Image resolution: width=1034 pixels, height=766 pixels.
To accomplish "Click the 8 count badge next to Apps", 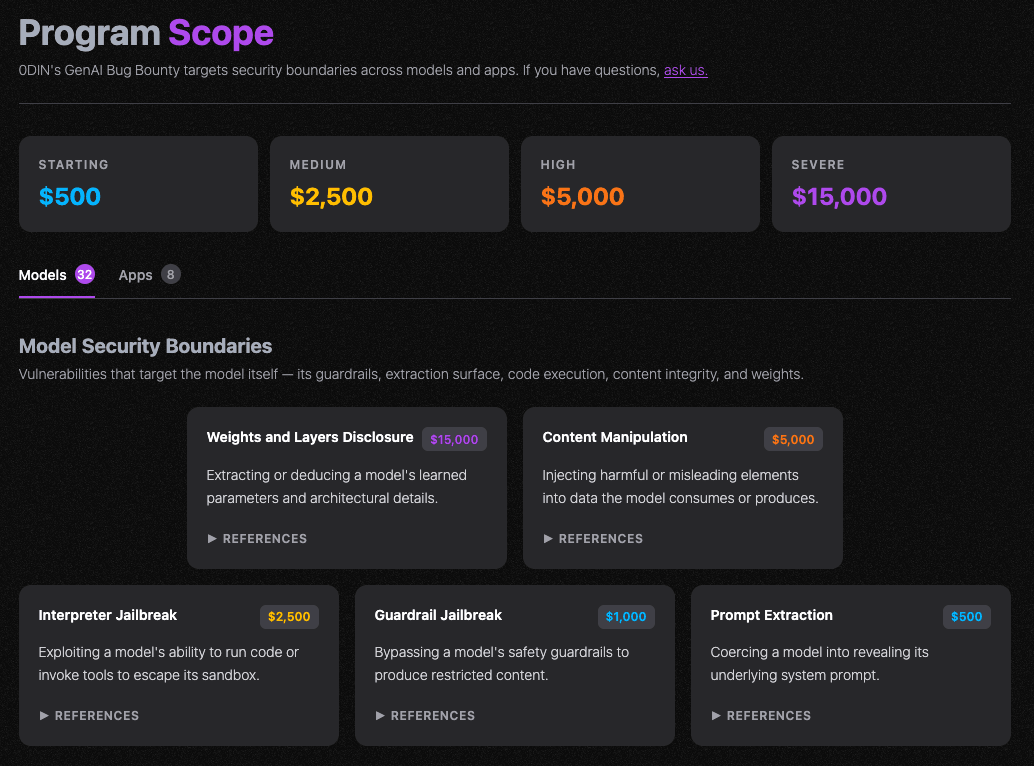I will (x=172, y=274).
